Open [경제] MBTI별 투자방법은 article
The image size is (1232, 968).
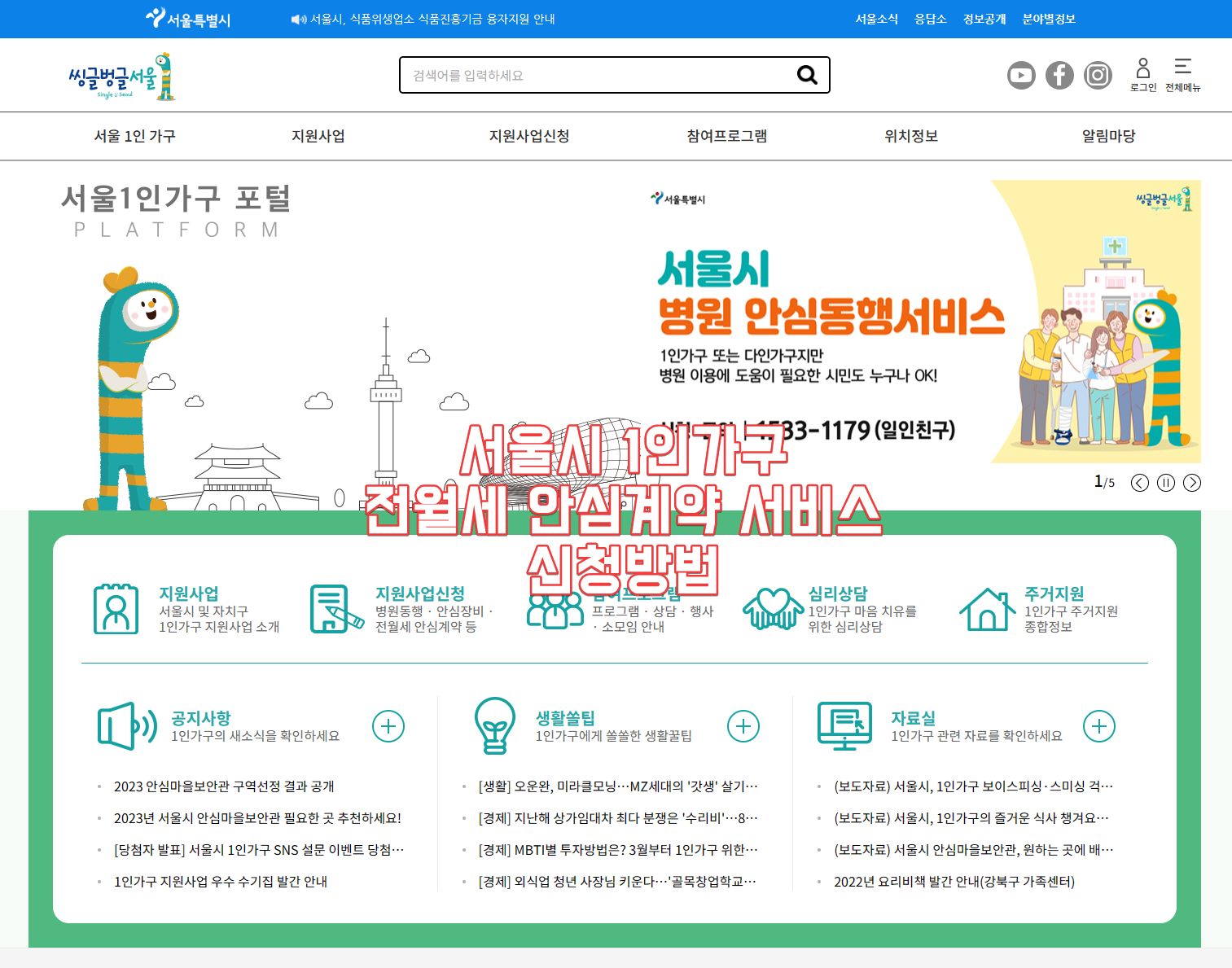click(618, 850)
